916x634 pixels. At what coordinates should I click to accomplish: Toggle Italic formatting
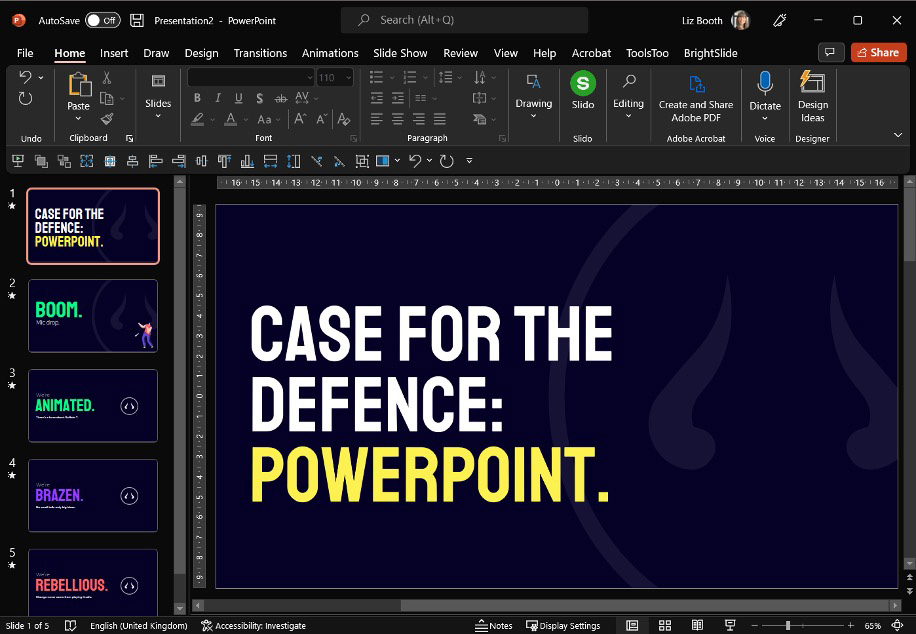[x=218, y=98]
